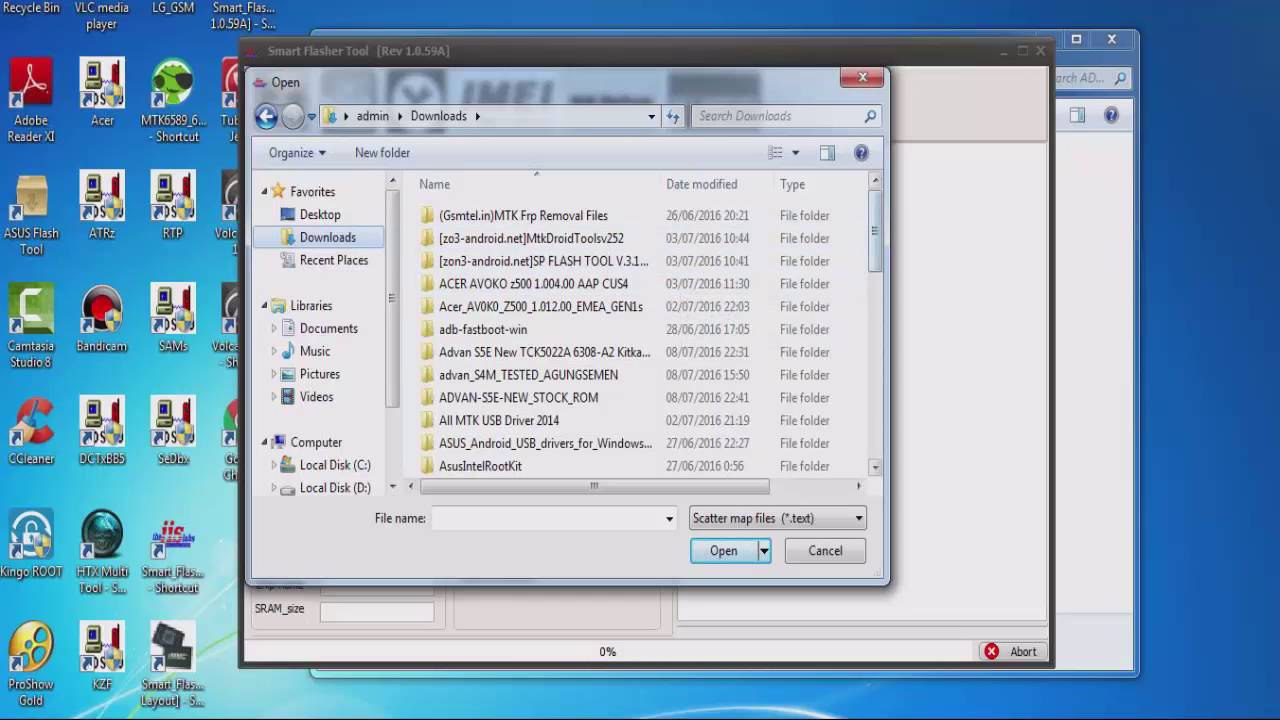Select Local Disk (D:) in navigation pane
Image resolution: width=1280 pixels, height=720 pixels.
[x=334, y=488]
